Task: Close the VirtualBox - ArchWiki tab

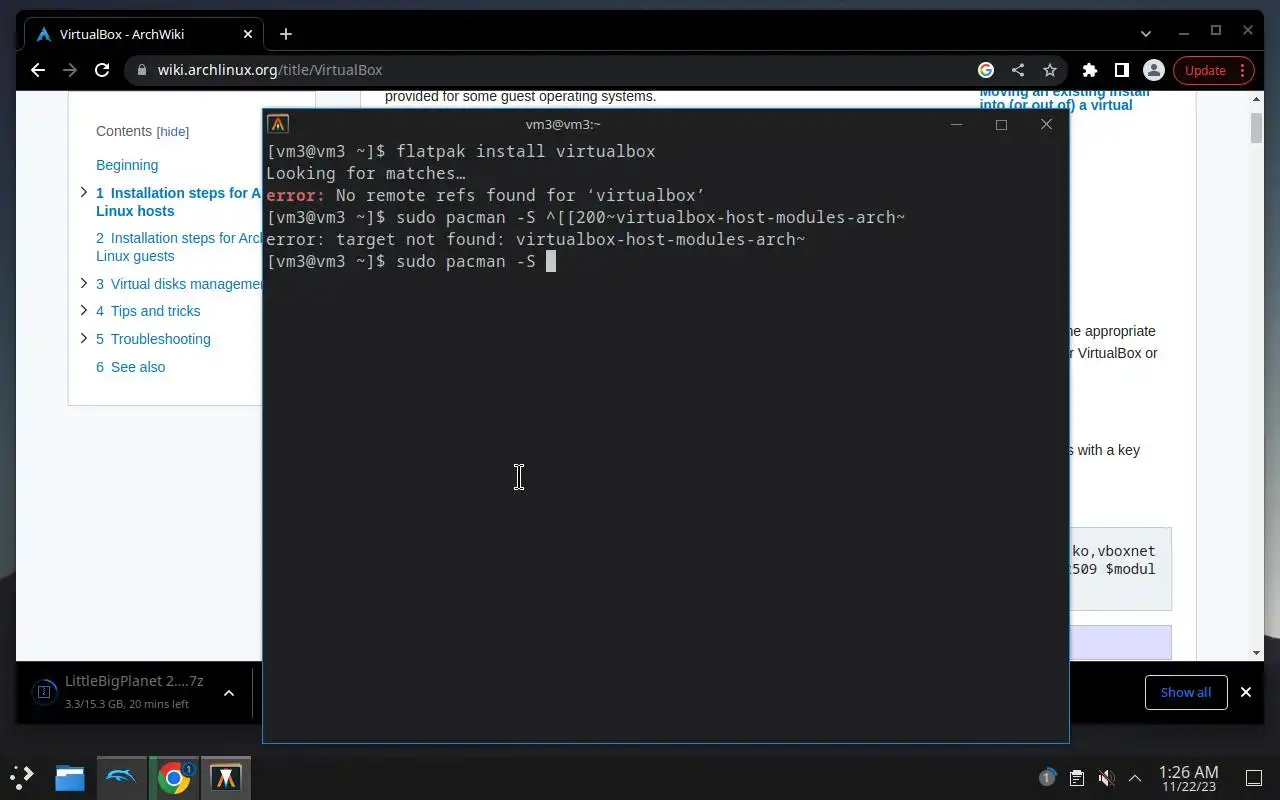Action: [x=248, y=34]
